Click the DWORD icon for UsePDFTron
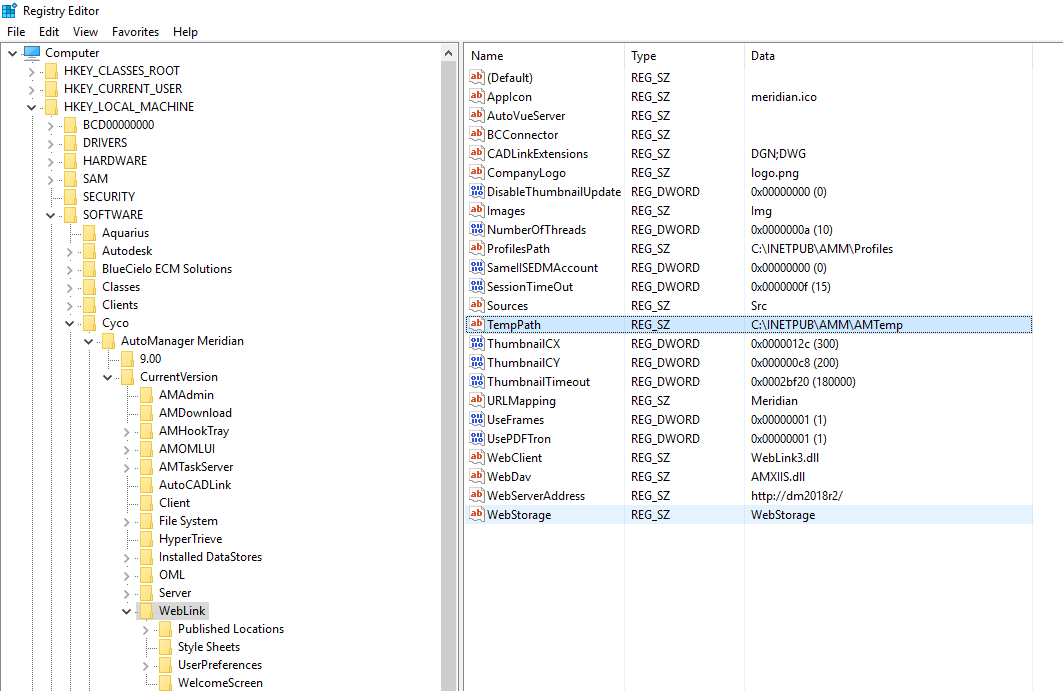Image resolution: width=1063 pixels, height=691 pixels. tap(477, 438)
